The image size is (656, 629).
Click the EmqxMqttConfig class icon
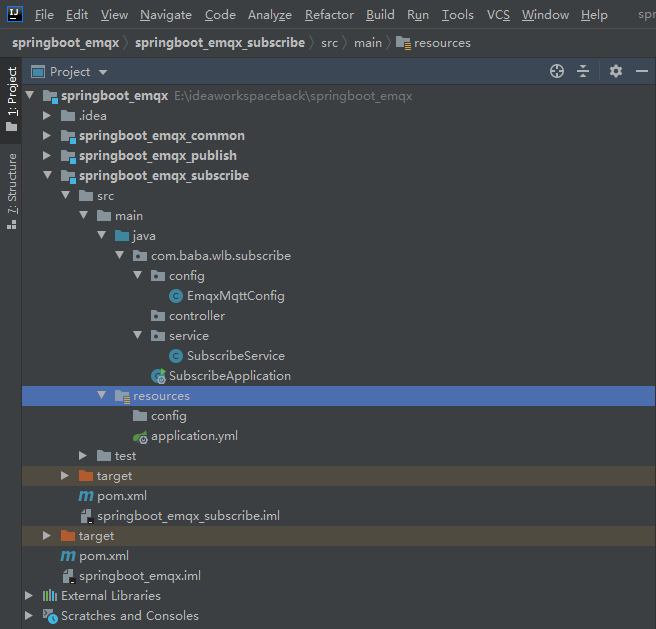click(x=176, y=296)
